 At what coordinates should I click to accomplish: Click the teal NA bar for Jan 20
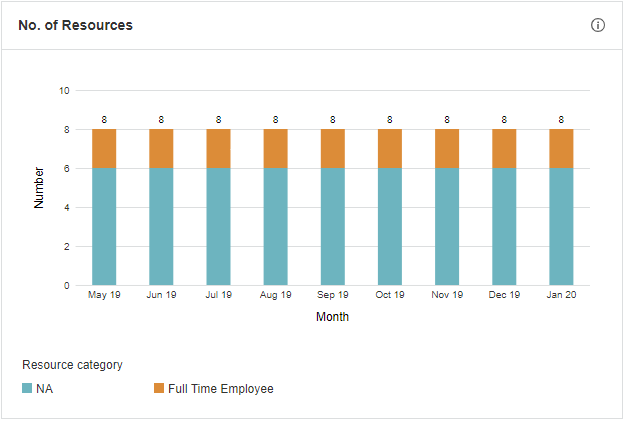[x=561, y=226]
